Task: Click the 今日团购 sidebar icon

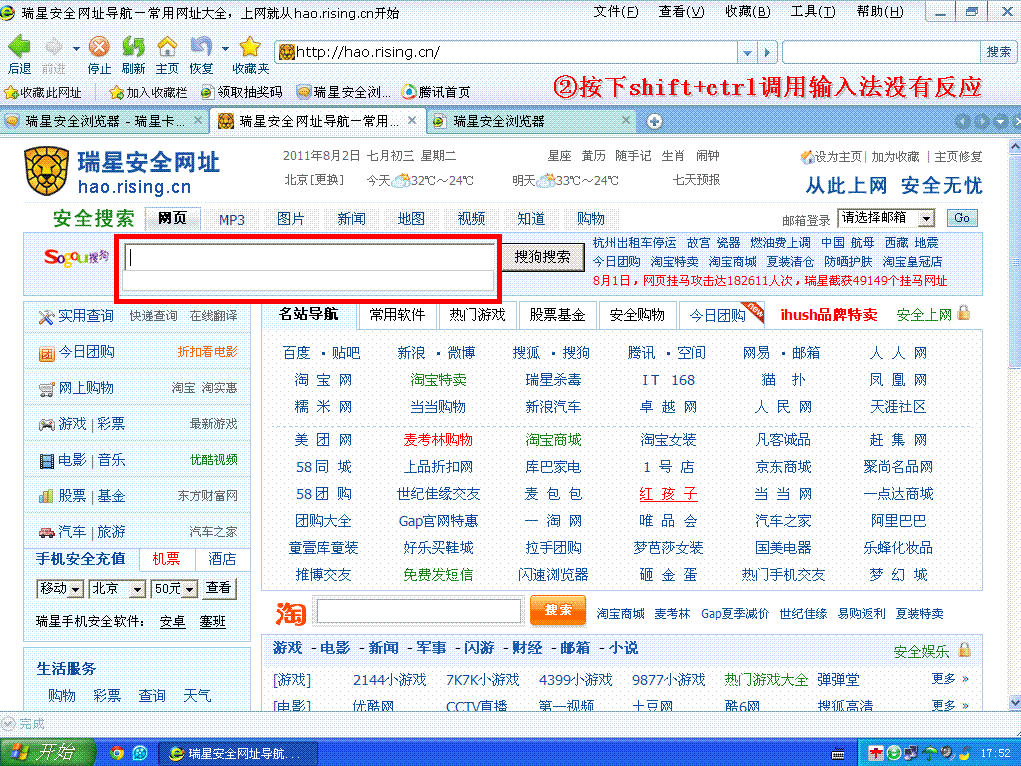Action: [46, 354]
